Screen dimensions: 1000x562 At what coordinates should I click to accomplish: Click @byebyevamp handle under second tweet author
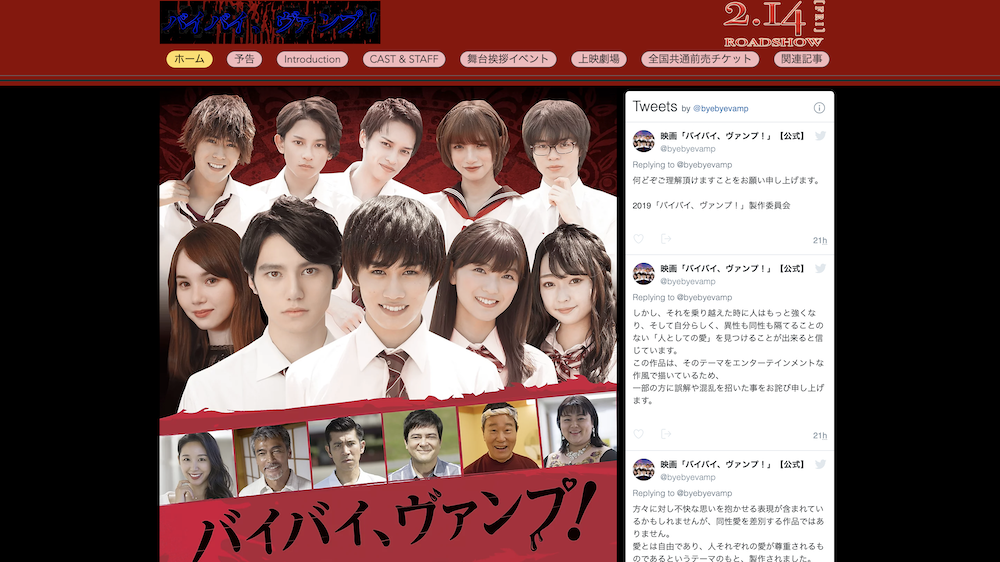pyautogui.click(x=688, y=281)
